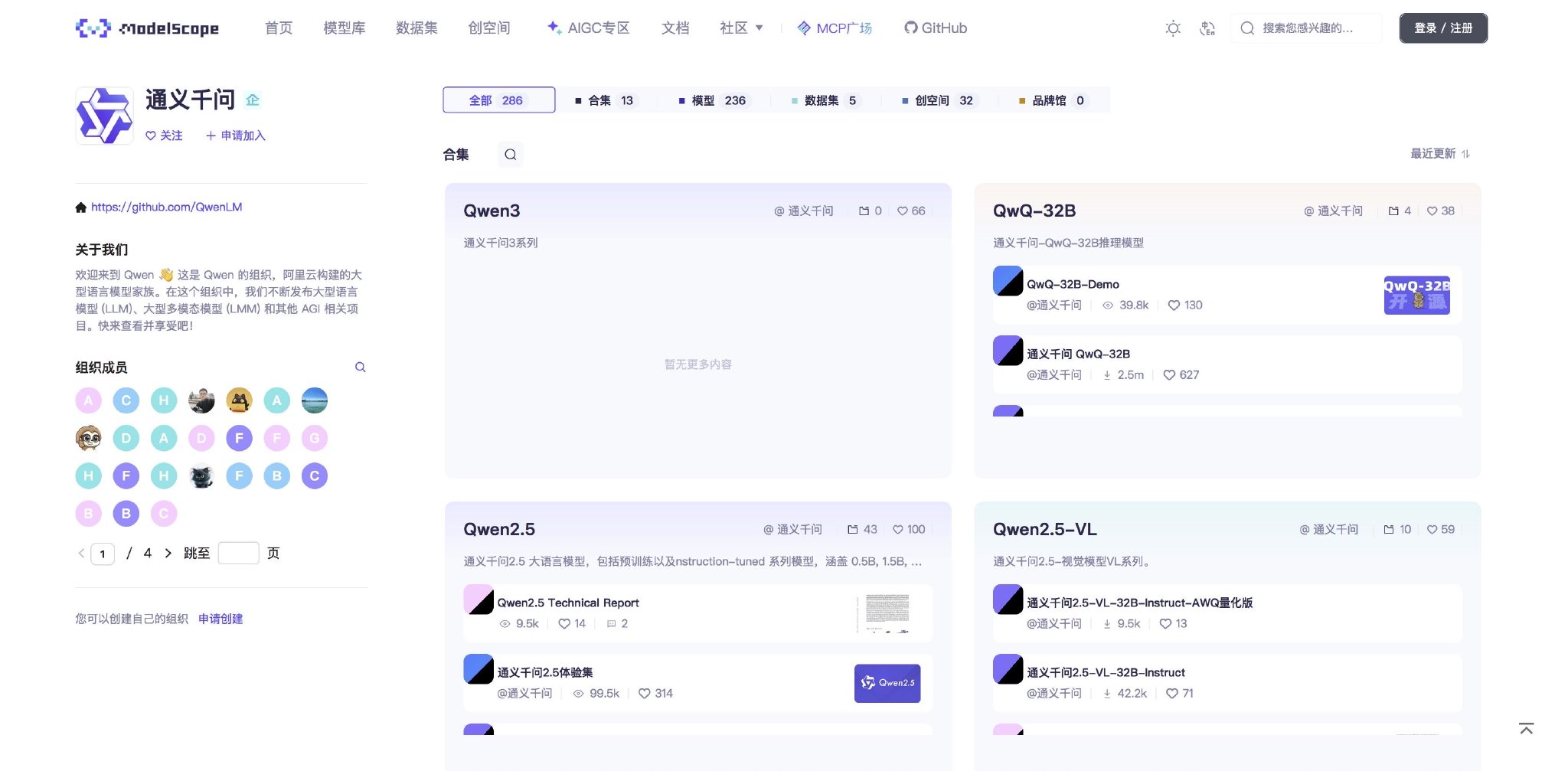The image size is (1568, 771).
Task: Sort by 最近更新 dropdown
Action: tap(1440, 154)
